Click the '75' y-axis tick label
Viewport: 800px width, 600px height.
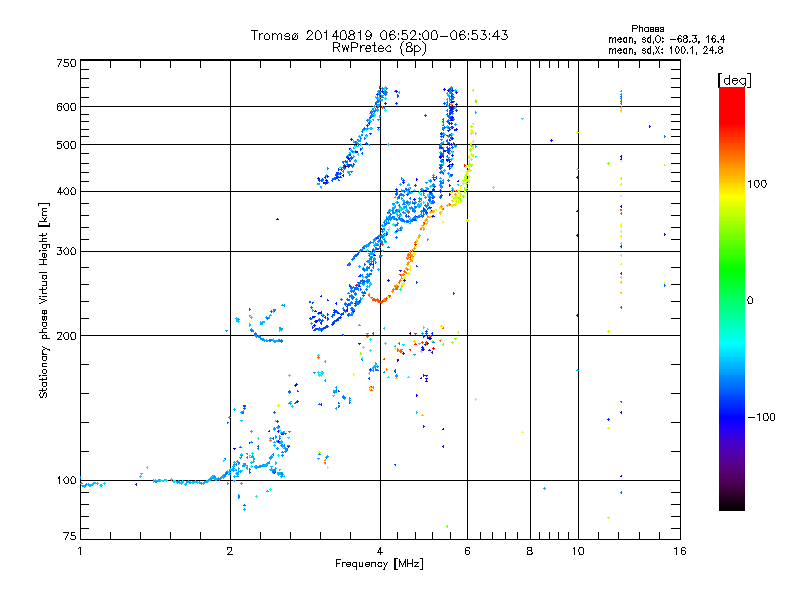point(70,536)
